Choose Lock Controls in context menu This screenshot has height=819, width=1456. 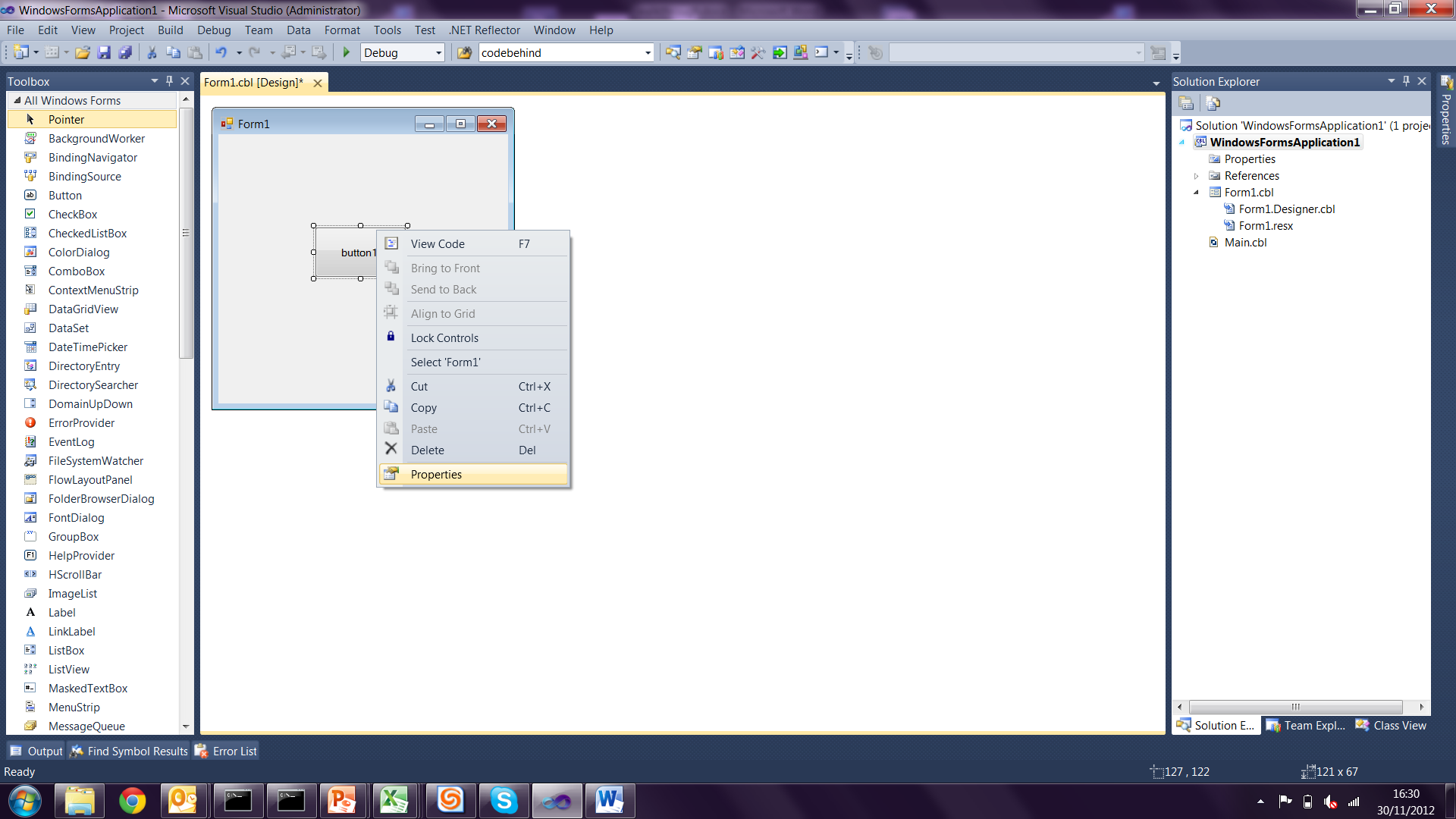click(x=444, y=338)
